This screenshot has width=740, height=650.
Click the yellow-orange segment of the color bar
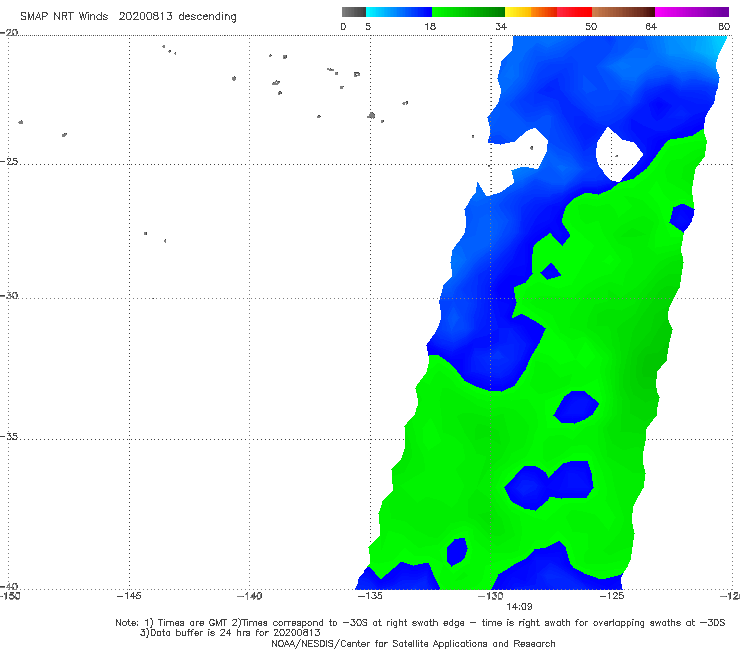click(531, 12)
